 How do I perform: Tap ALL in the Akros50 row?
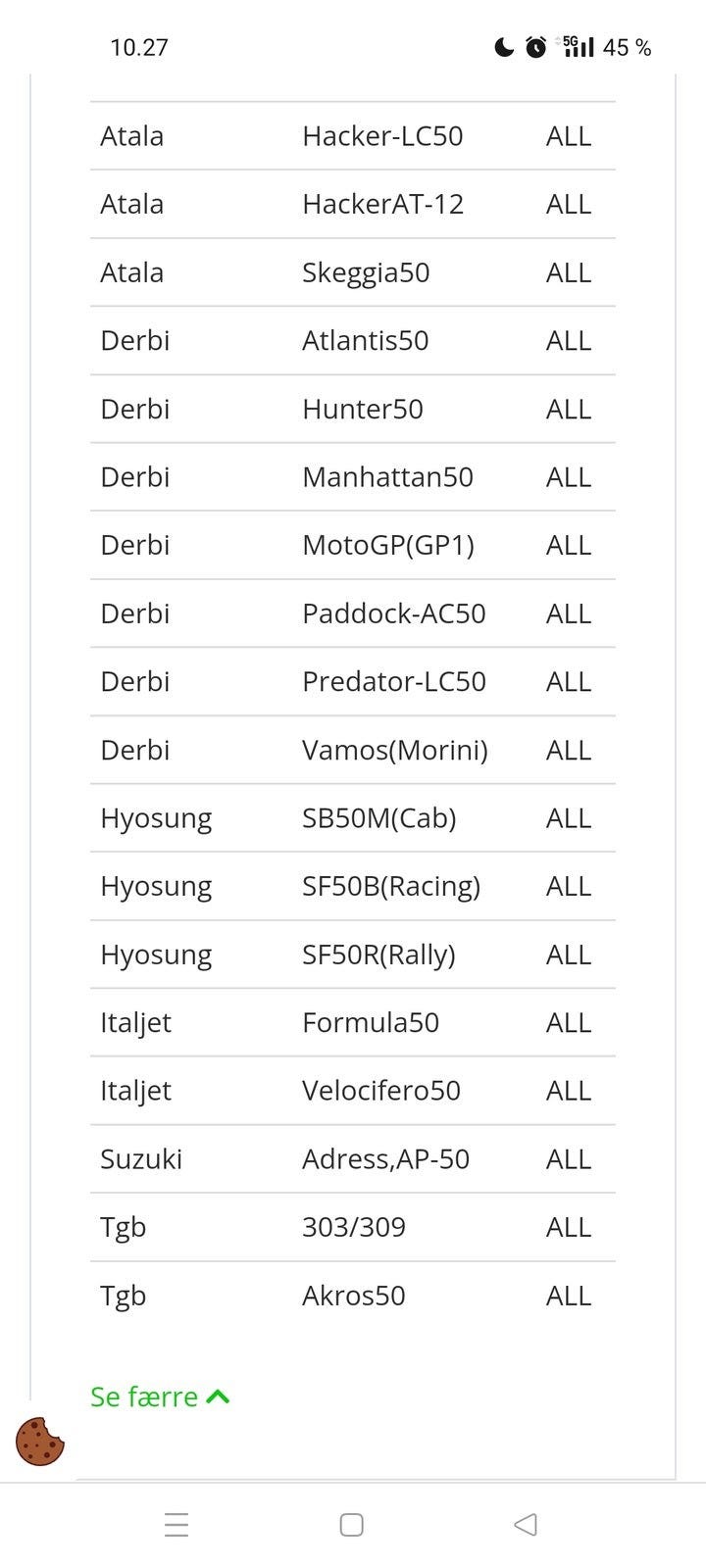568,1296
